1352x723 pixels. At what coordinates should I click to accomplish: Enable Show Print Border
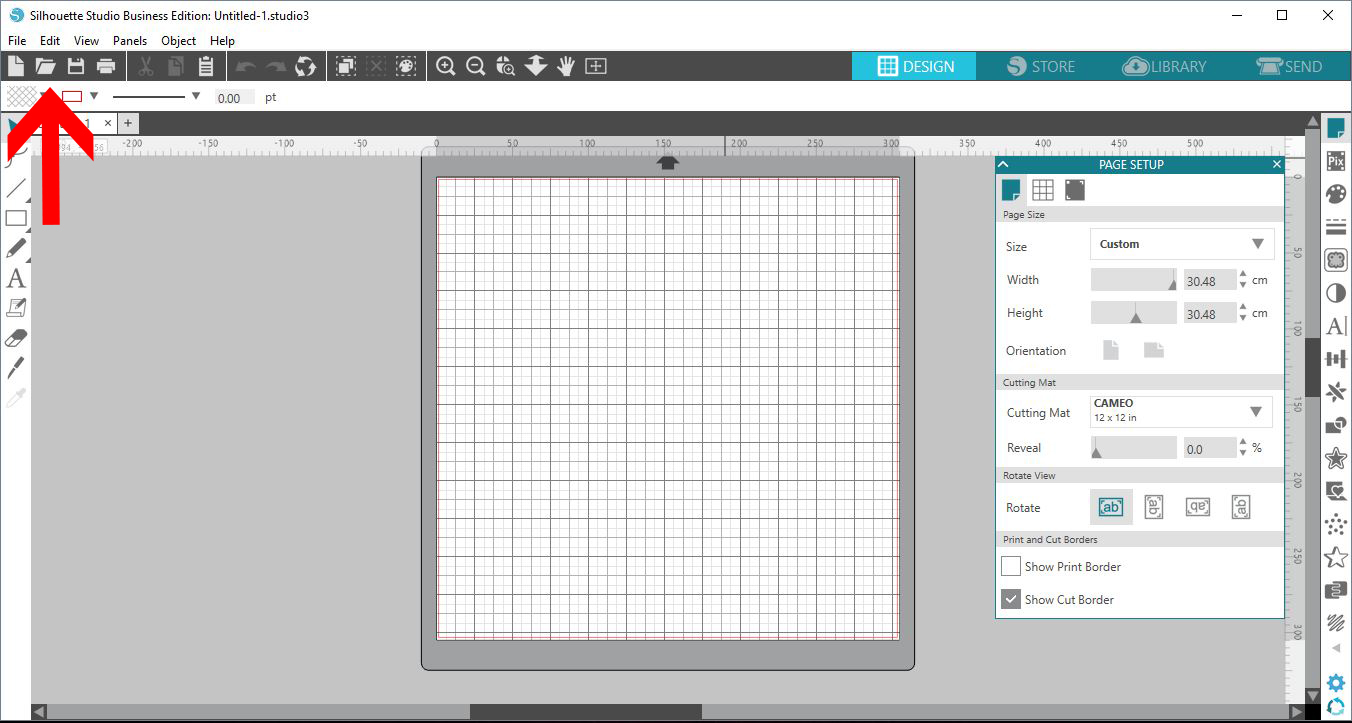tap(1010, 566)
